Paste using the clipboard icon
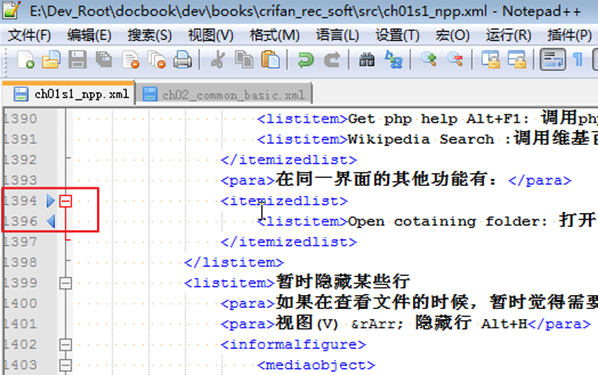 270,60
